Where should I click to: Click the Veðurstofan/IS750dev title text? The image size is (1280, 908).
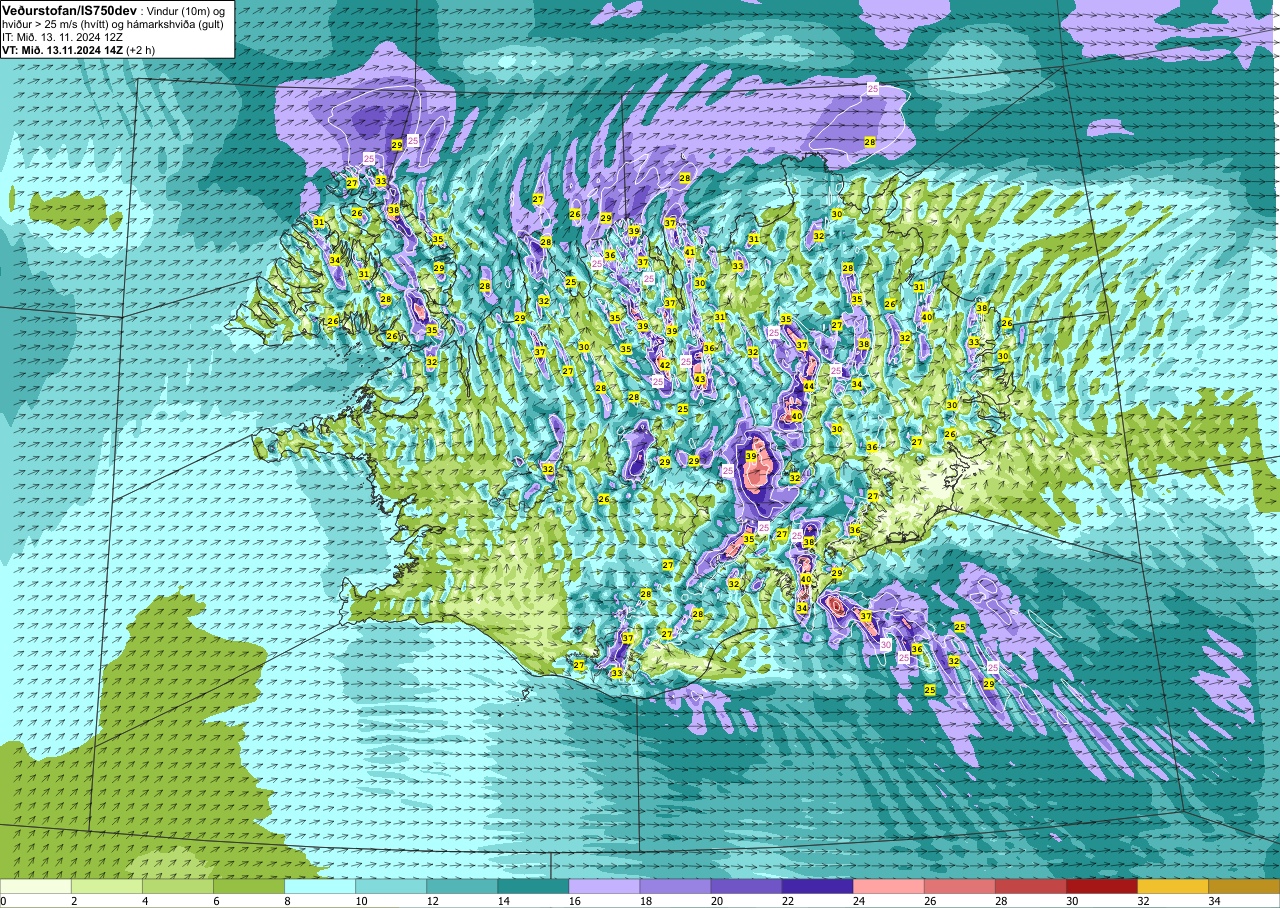(69, 9)
